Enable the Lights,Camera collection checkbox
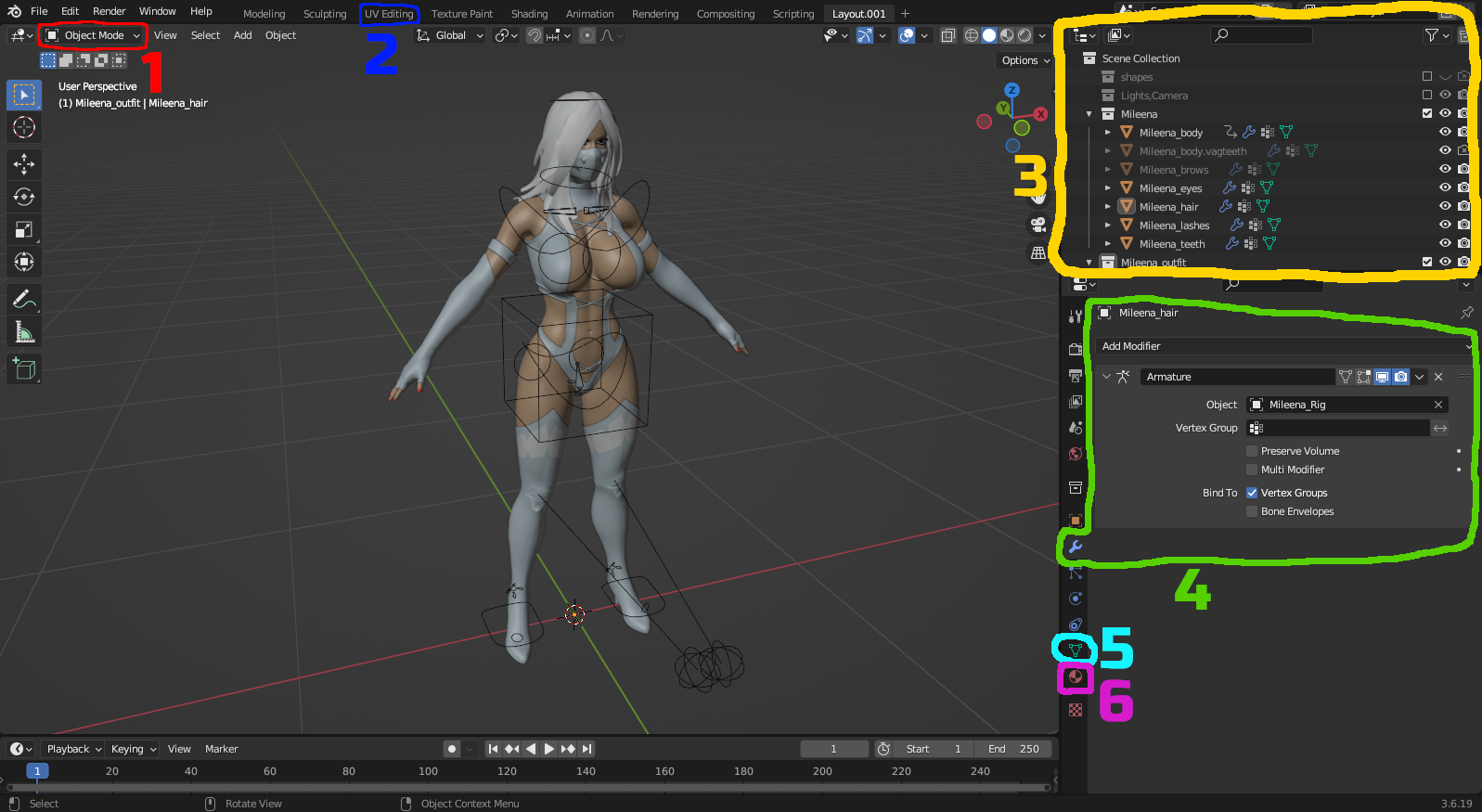The height and width of the screenshot is (812, 1482). point(1427,95)
